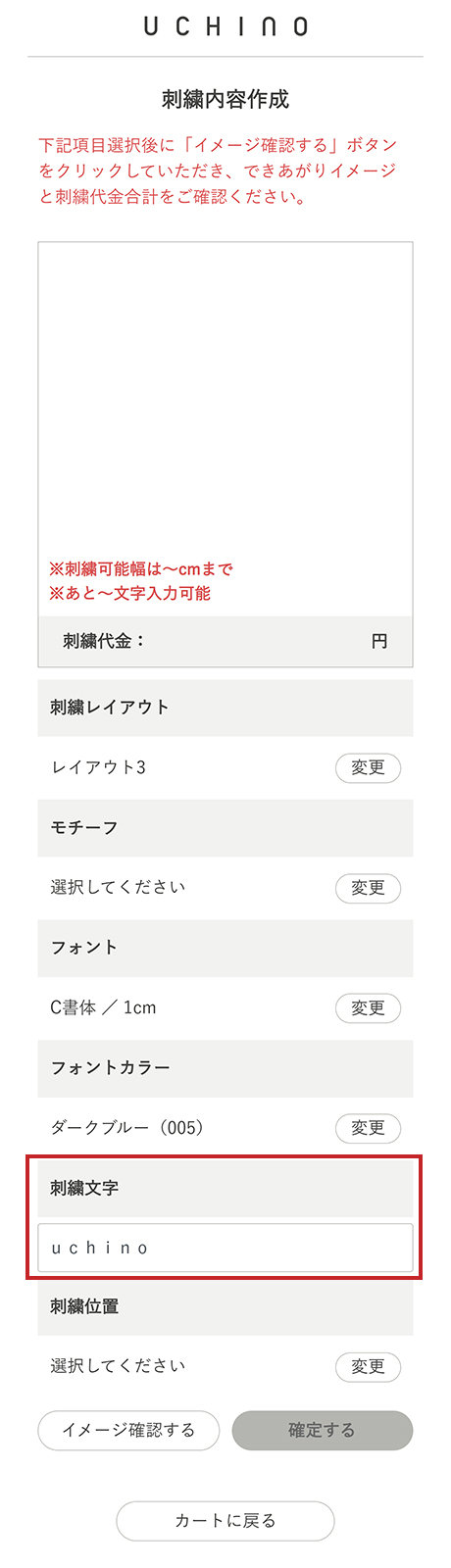Click the モチーフ section header
This screenshot has width=451, height=1568.
pos(225,828)
